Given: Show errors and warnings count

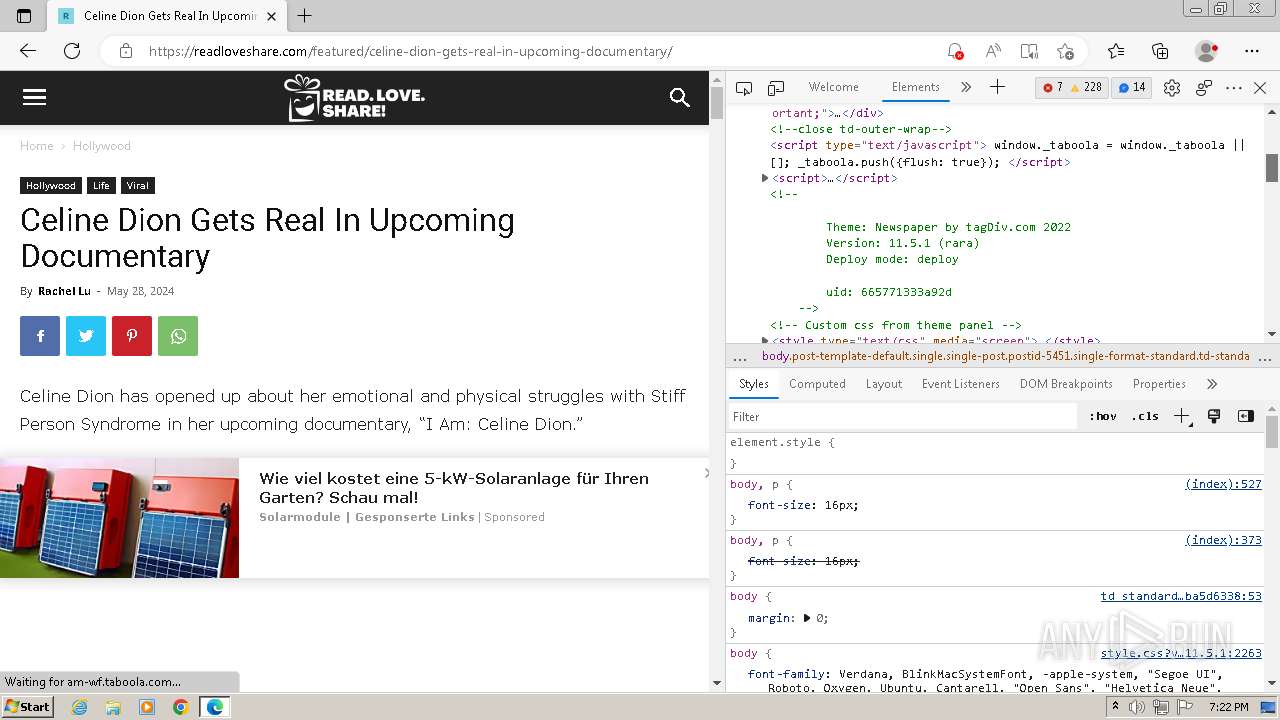Looking at the screenshot, I should point(1072,88).
